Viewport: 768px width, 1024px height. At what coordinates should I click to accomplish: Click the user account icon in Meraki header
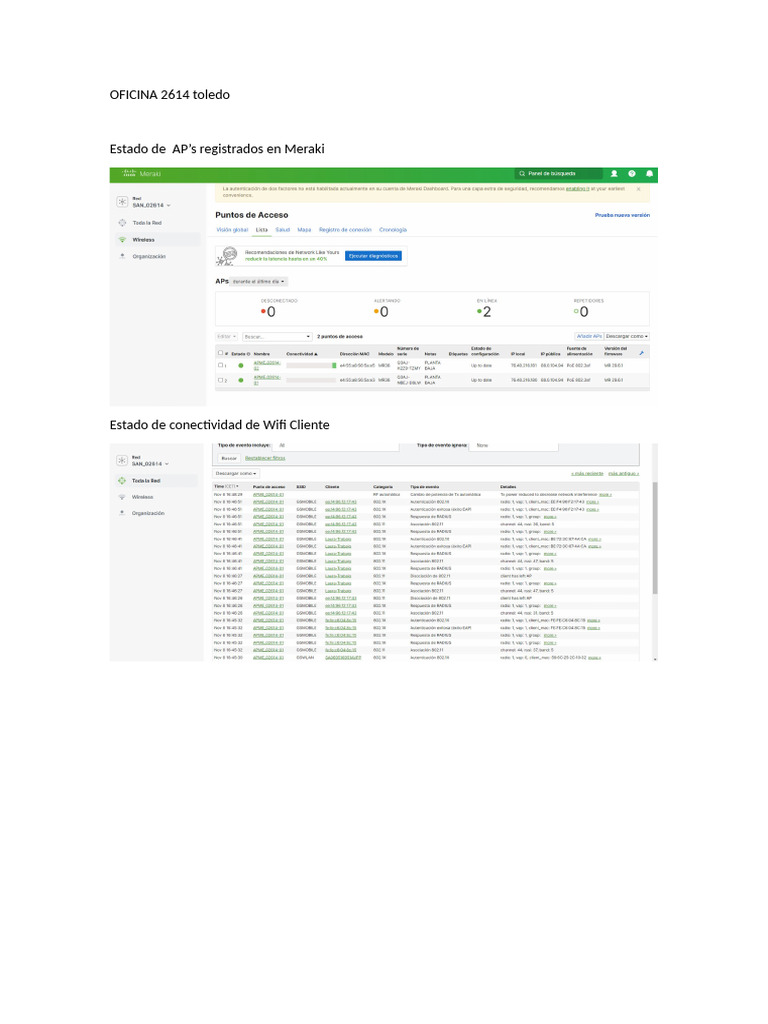tap(614, 173)
